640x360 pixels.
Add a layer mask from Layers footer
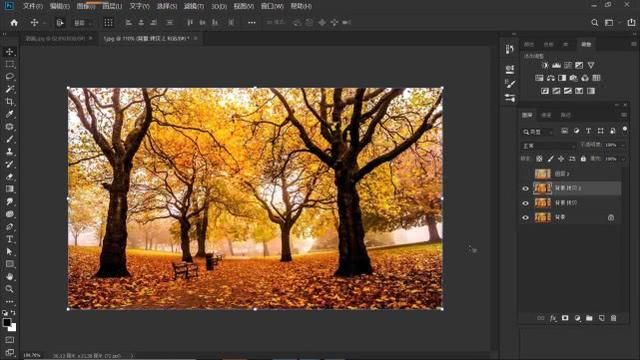(565, 318)
